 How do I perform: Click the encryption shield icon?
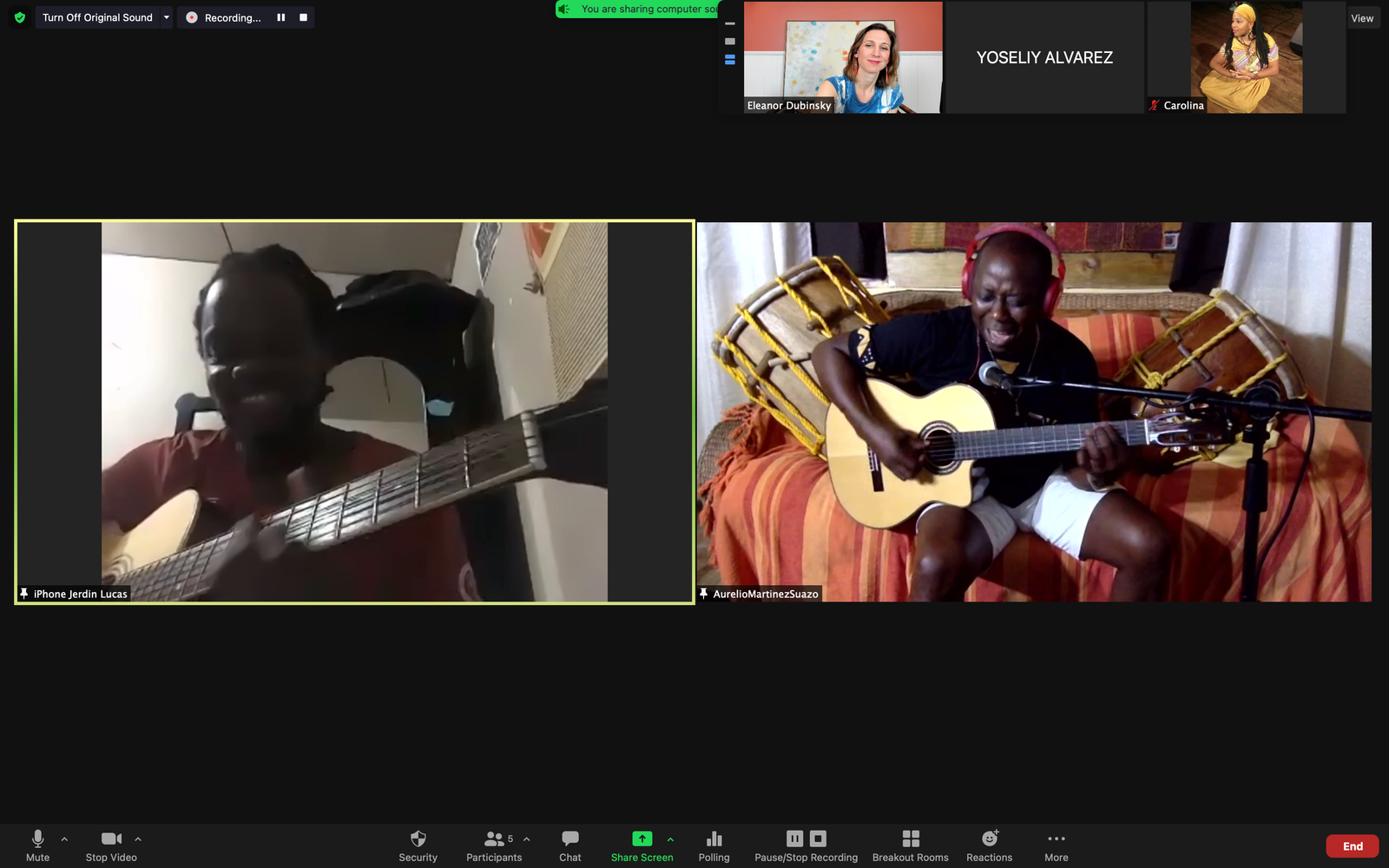(x=20, y=17)
